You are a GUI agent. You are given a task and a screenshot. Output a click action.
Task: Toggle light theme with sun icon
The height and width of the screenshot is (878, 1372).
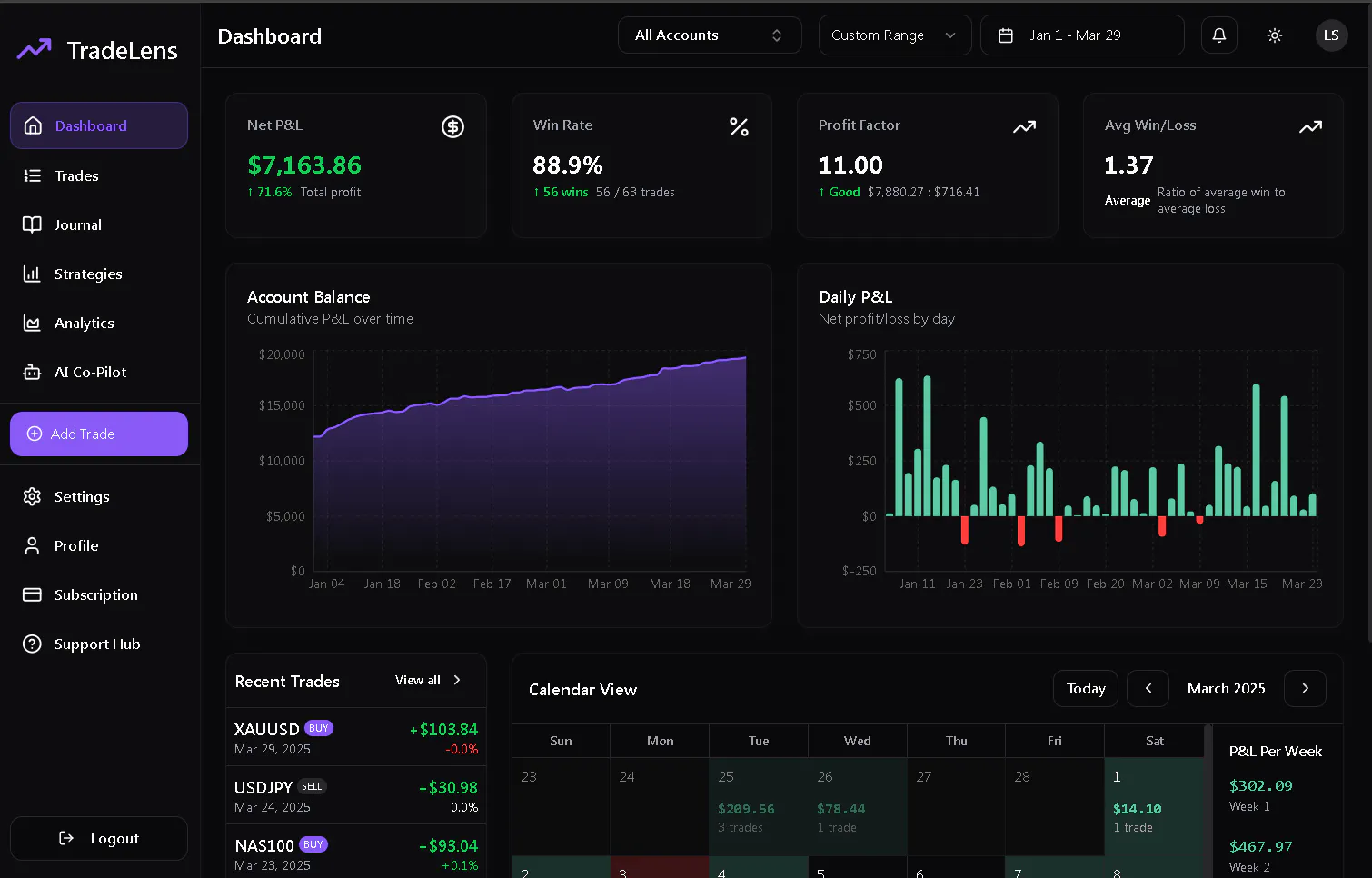coord(1275,35)
